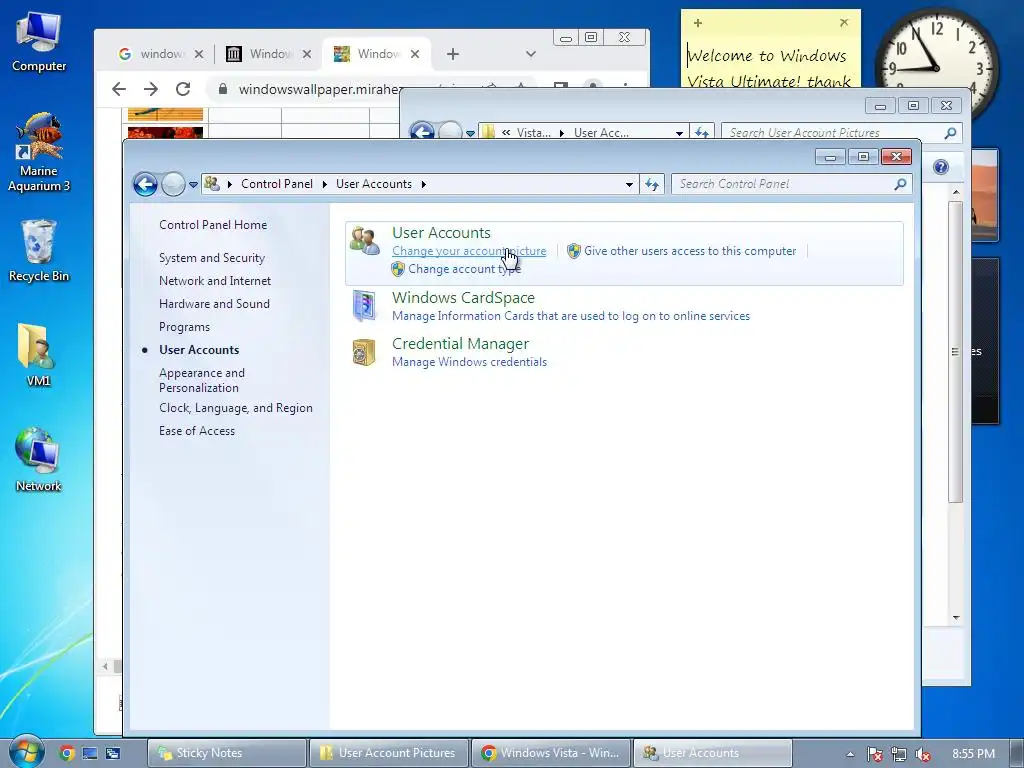Click the User Accounts category icon

pyautogui.click(x=364, y=240)
